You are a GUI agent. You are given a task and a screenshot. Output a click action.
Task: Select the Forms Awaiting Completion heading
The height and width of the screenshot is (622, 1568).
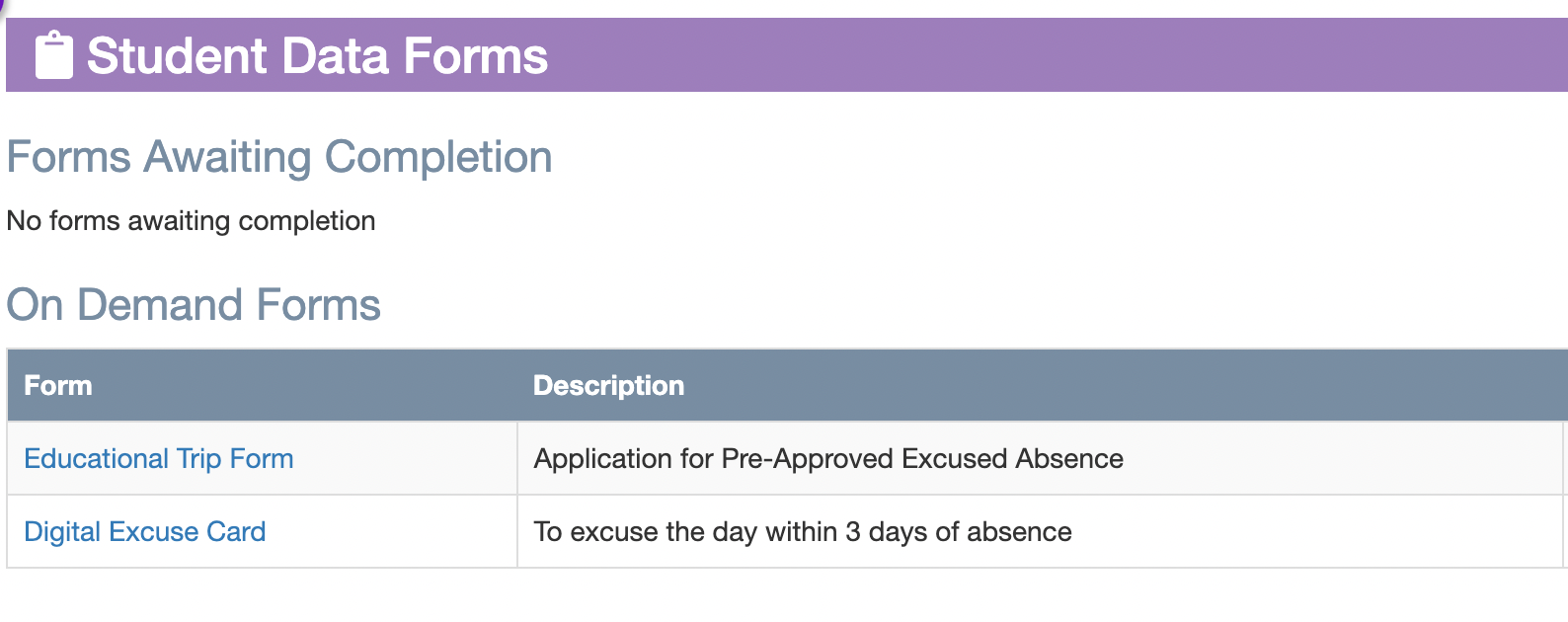coord(279,157)
